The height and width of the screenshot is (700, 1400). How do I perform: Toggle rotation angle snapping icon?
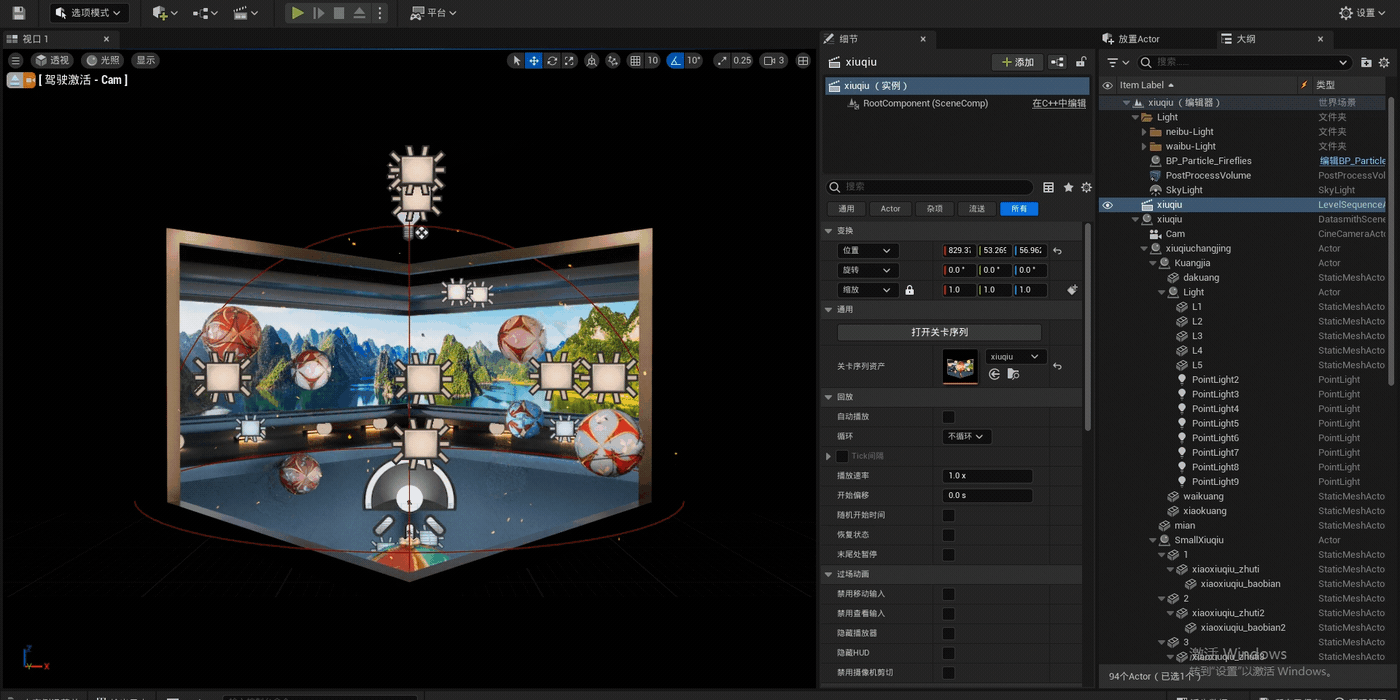tap(675, 61)
